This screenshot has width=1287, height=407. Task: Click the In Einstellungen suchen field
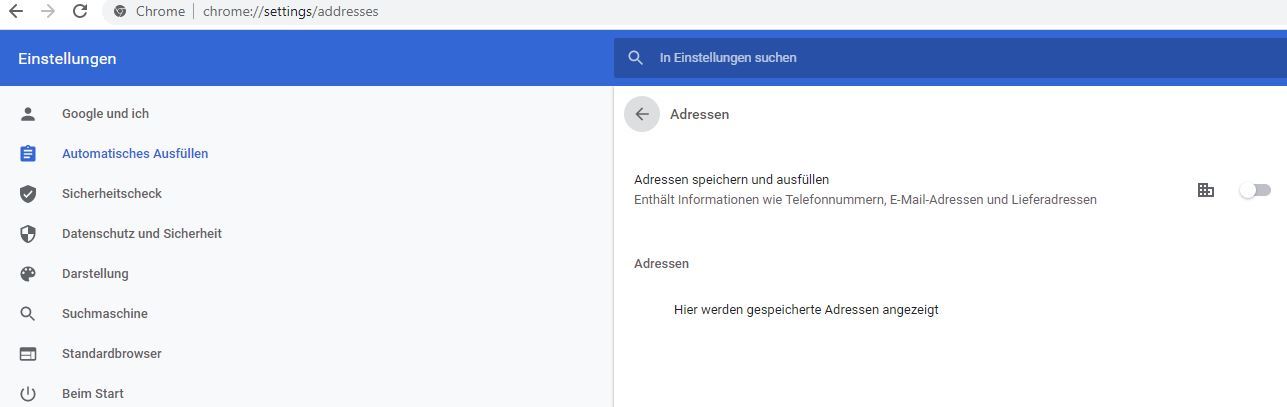point(950,58)
